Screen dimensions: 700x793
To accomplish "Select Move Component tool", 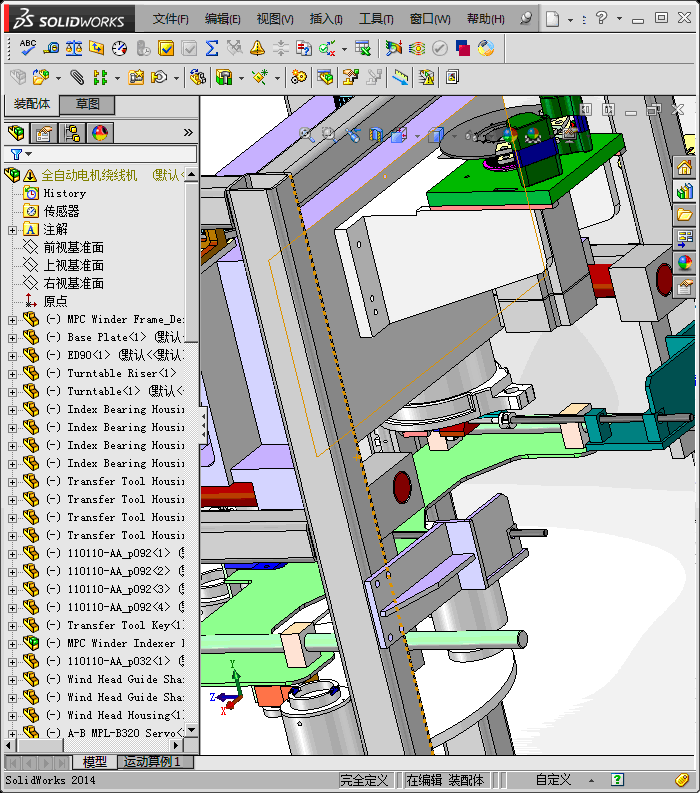I will tap(159, 77).
